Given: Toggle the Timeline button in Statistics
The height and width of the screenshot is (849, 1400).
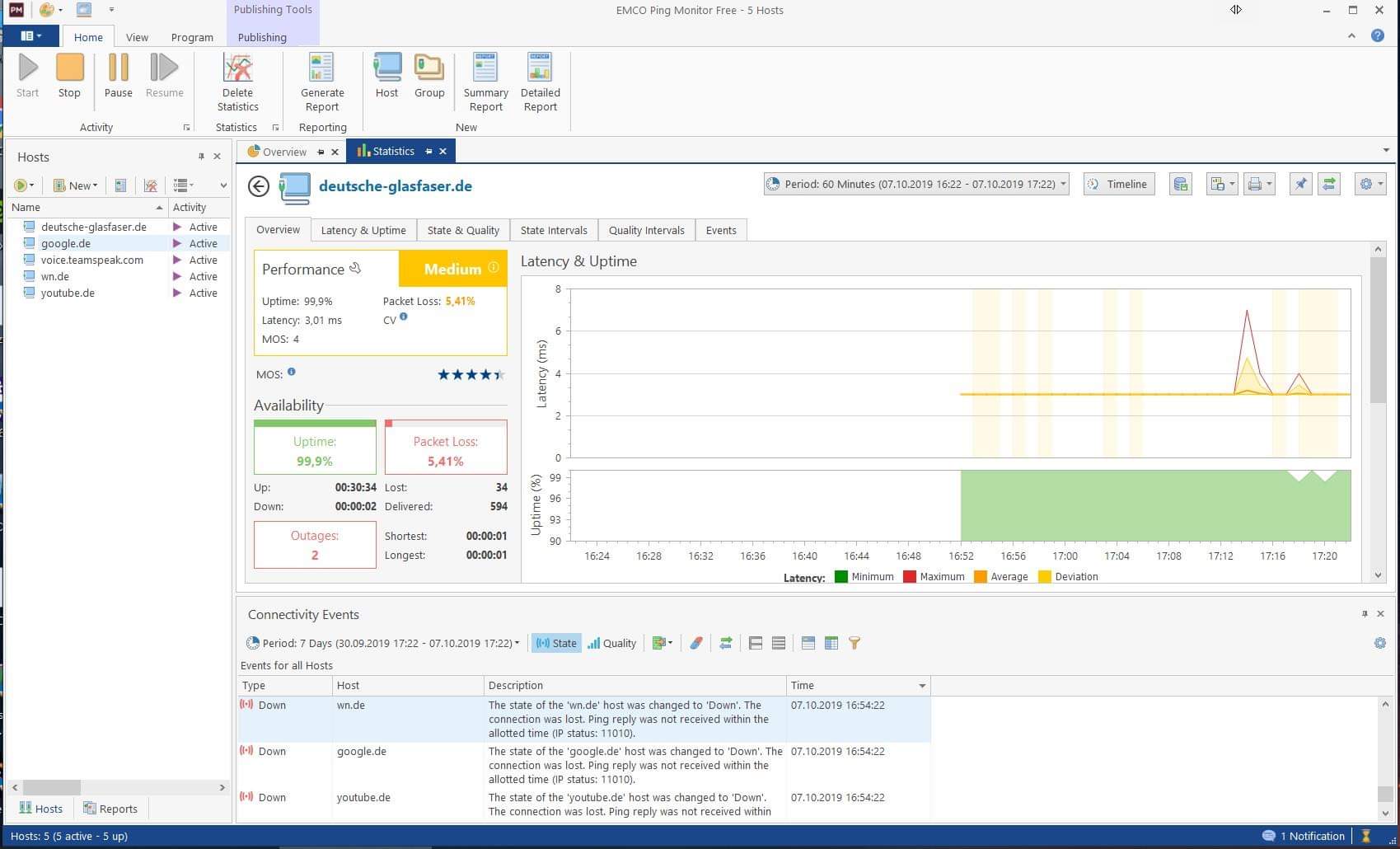Looking at the screenshot, I should [1119, 185].
